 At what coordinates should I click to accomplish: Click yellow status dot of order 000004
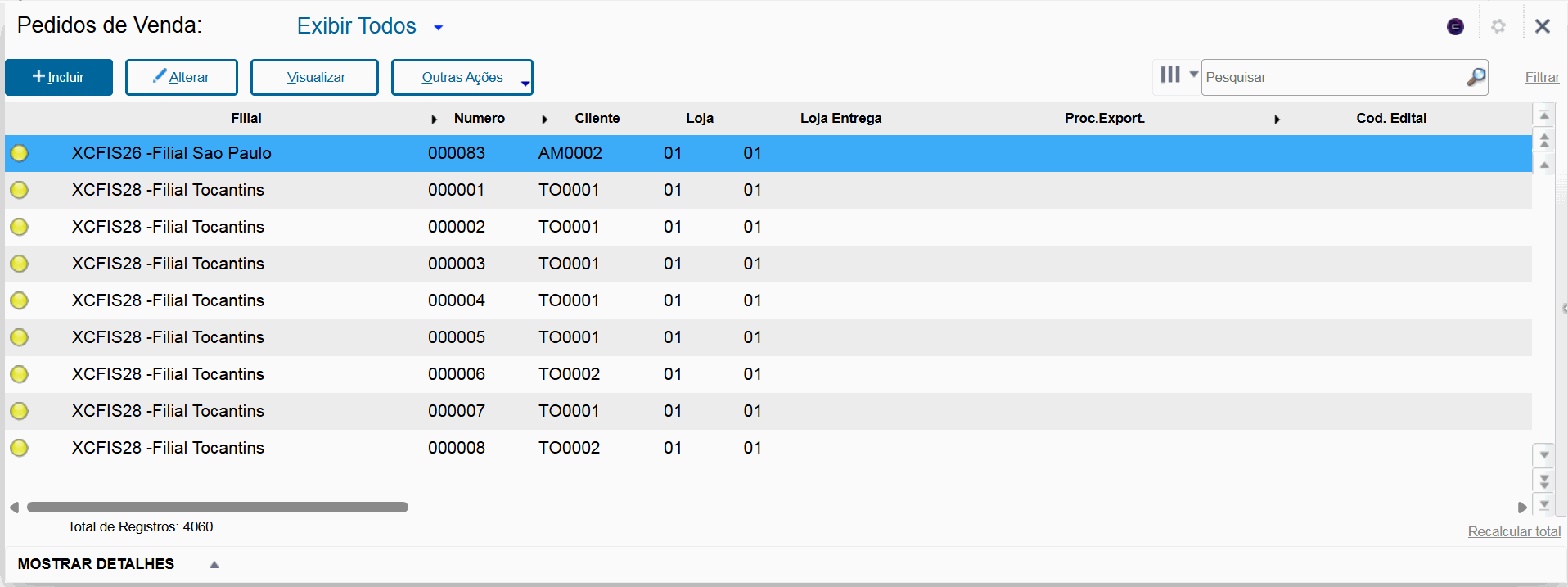pos(19,300)
